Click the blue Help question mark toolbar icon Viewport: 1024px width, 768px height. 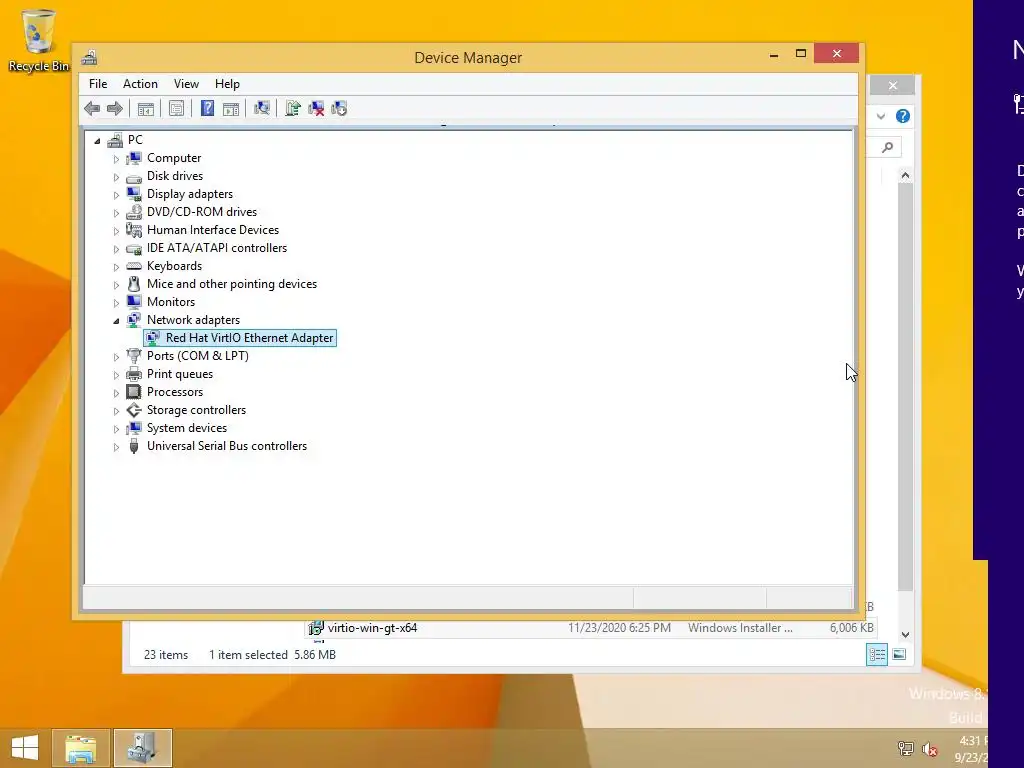click(207, 108)
